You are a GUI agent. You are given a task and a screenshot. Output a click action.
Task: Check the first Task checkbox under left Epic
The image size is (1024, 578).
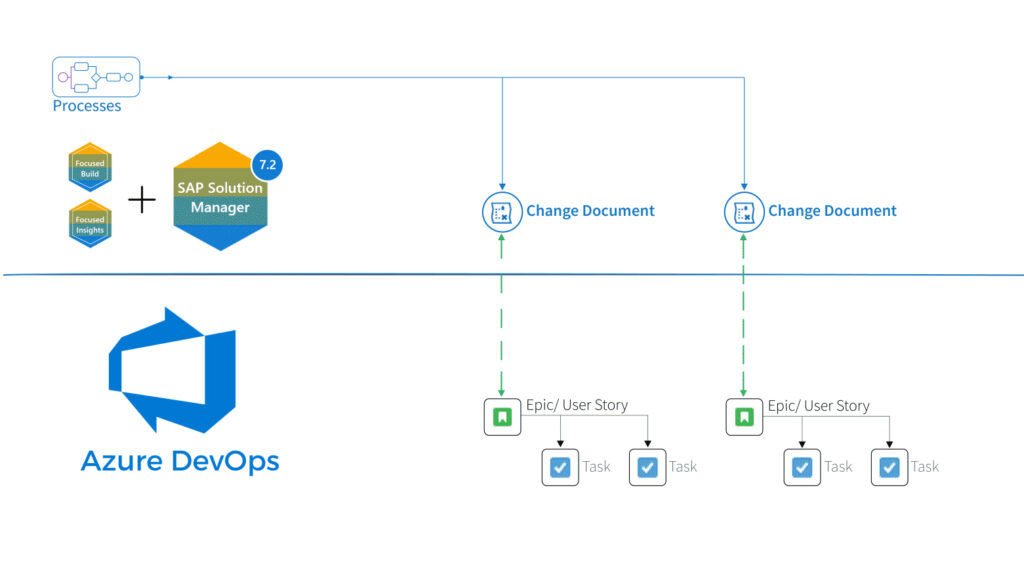pos(560,467)
